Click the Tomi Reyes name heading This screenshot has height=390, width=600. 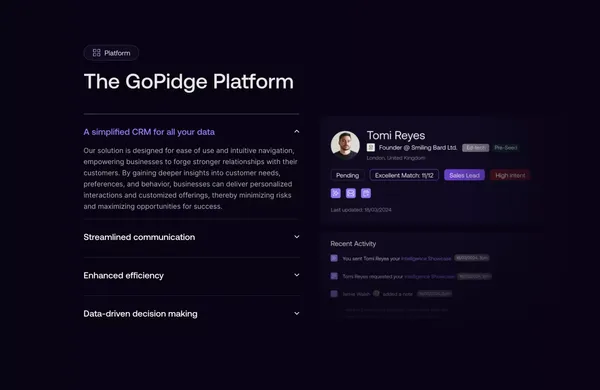pos(396,135)
